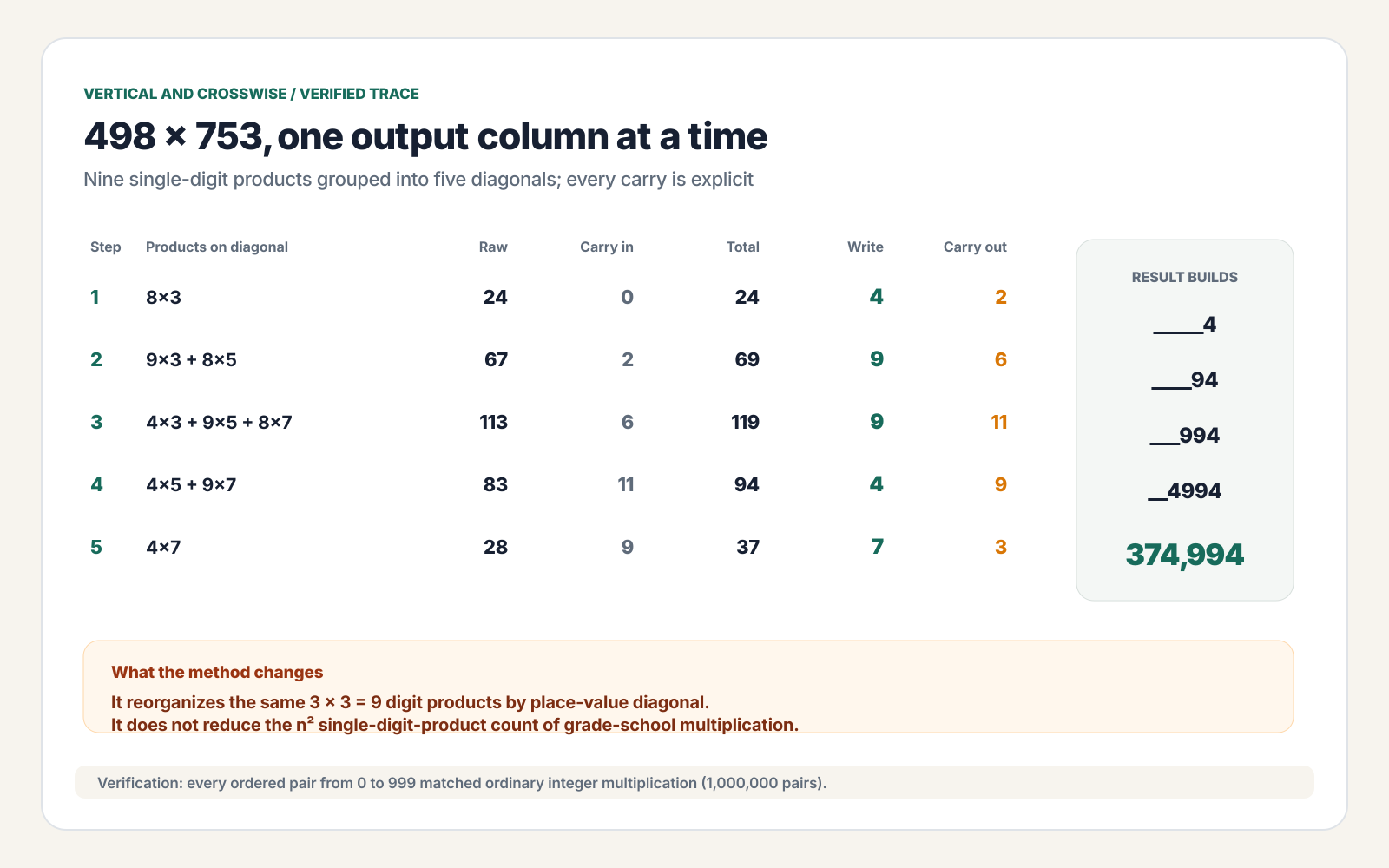Click the '498 × 753' main heading
This screenshot has height=868, width=1389.
pos(425,136)
